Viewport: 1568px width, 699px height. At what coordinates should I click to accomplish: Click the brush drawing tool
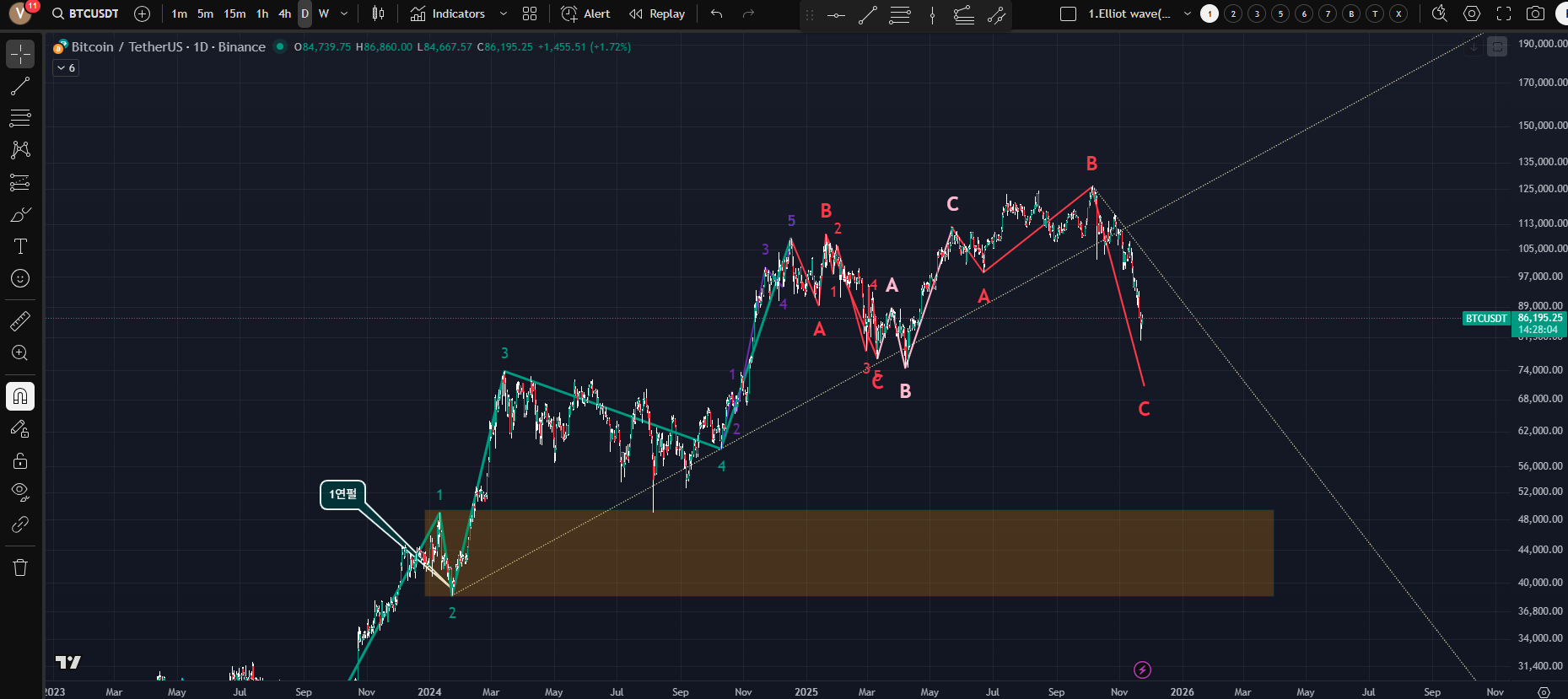[x=20, y=215]
